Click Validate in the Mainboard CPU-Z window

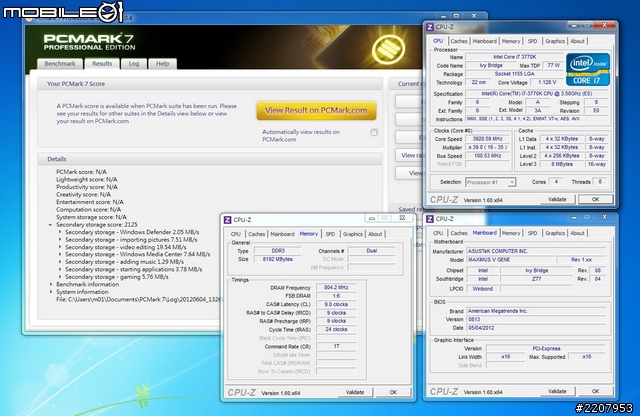(557, 392)
